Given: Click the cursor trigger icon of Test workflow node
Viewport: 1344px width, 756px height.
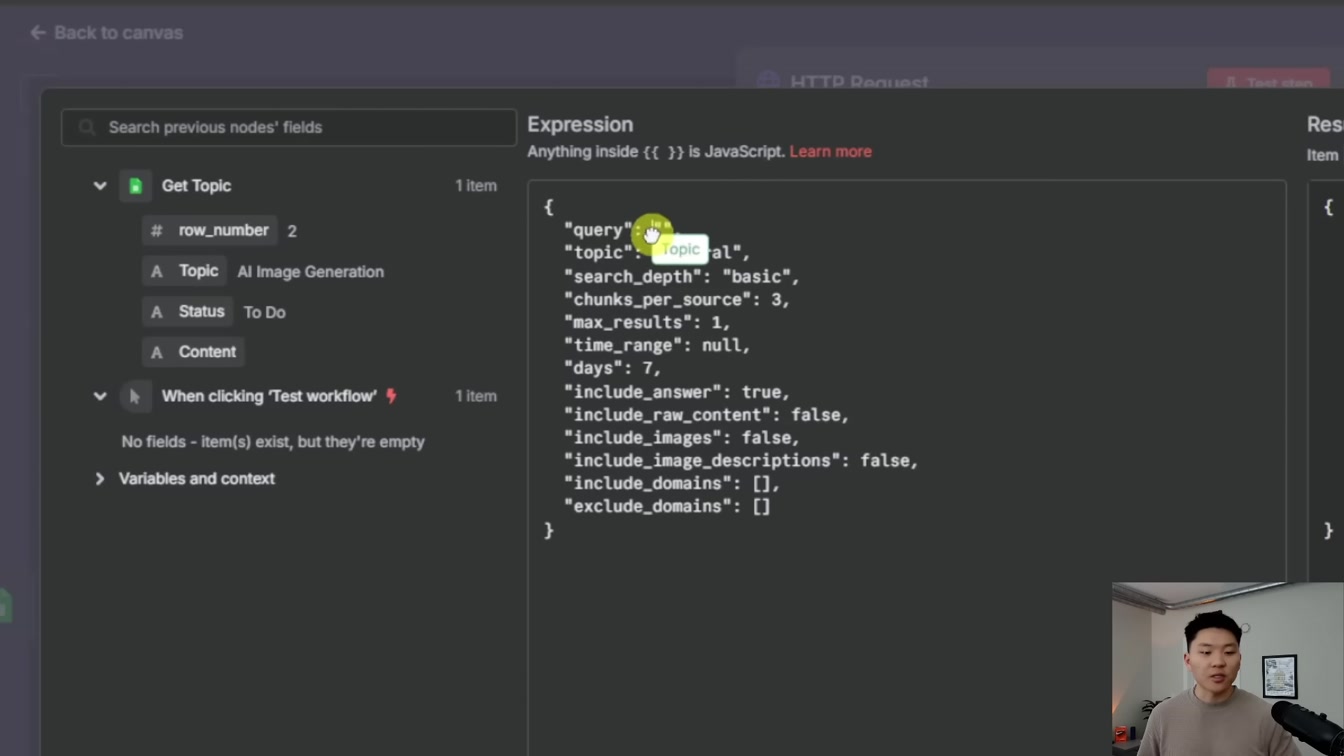Looking at the screenshot, I should pyautogui.click(x=135, y=396).
